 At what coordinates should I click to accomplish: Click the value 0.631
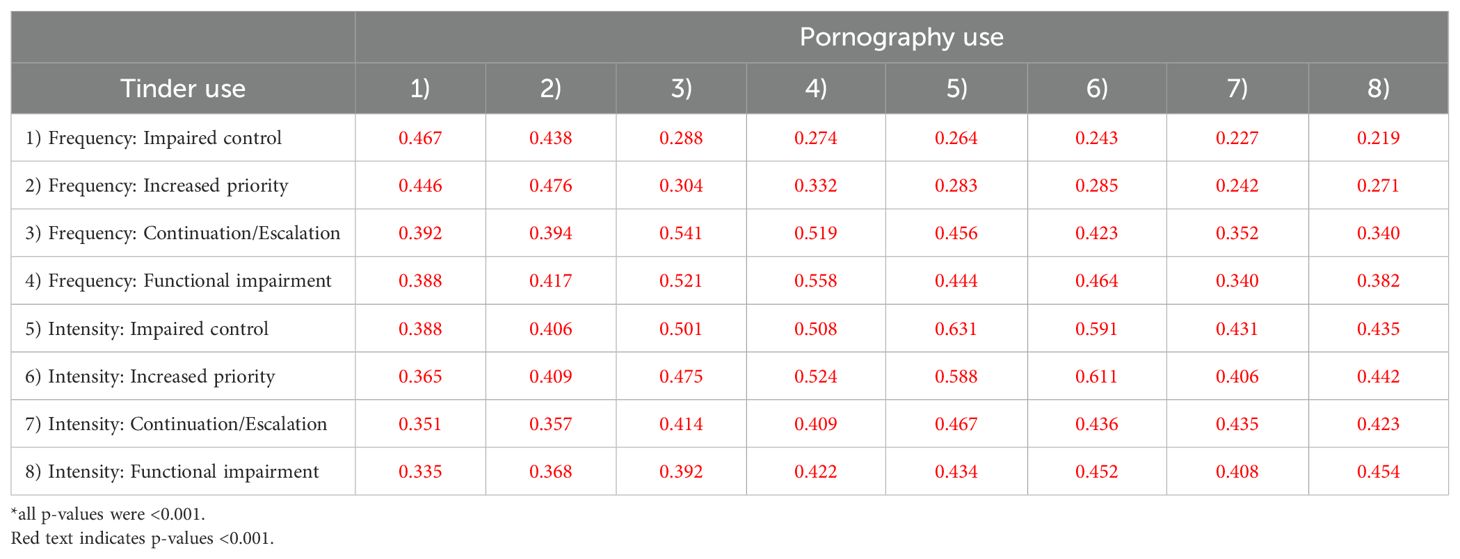(x=955, y=329)
